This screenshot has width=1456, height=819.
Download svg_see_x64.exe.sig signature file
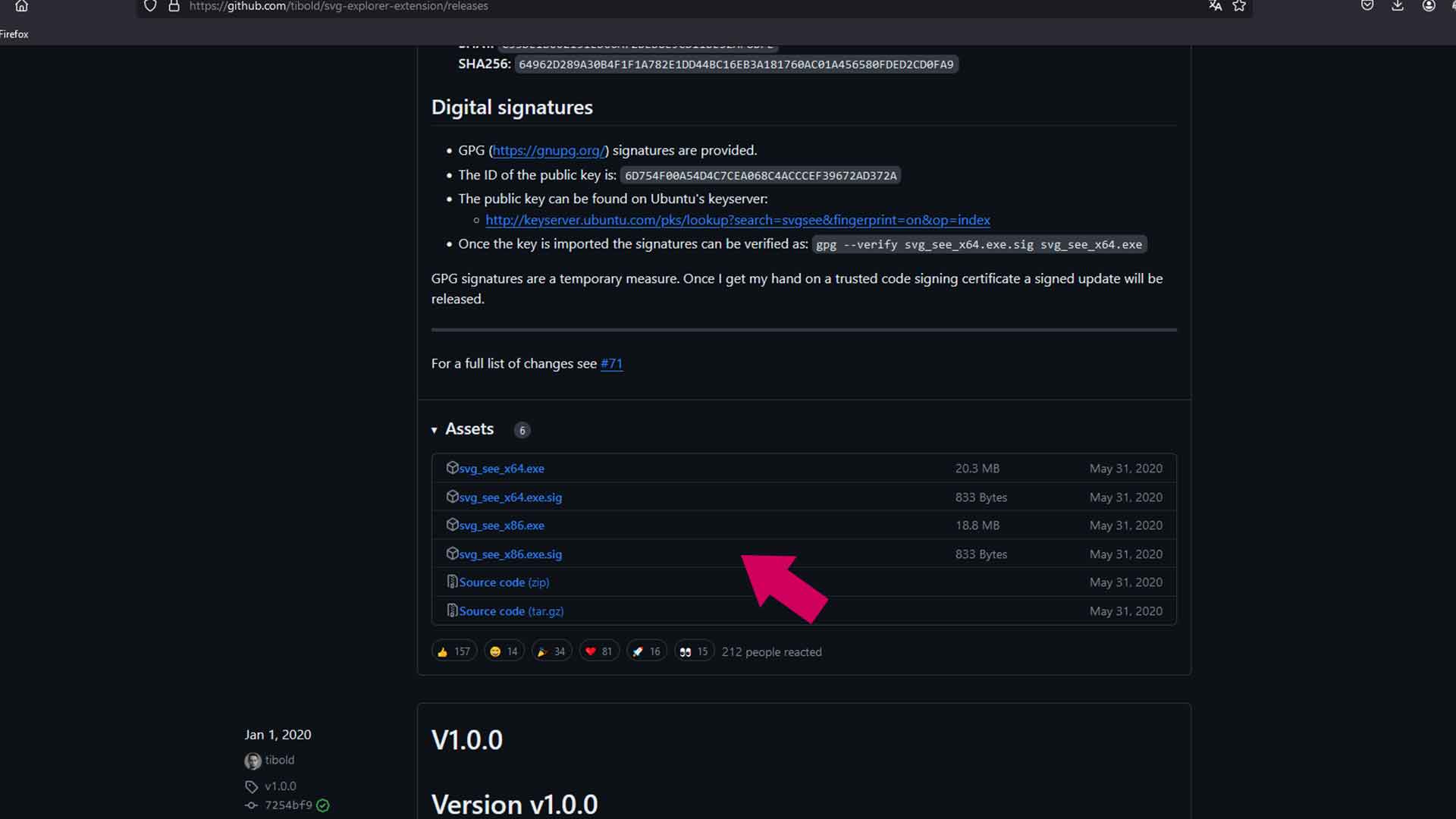[x=510, y=497]
